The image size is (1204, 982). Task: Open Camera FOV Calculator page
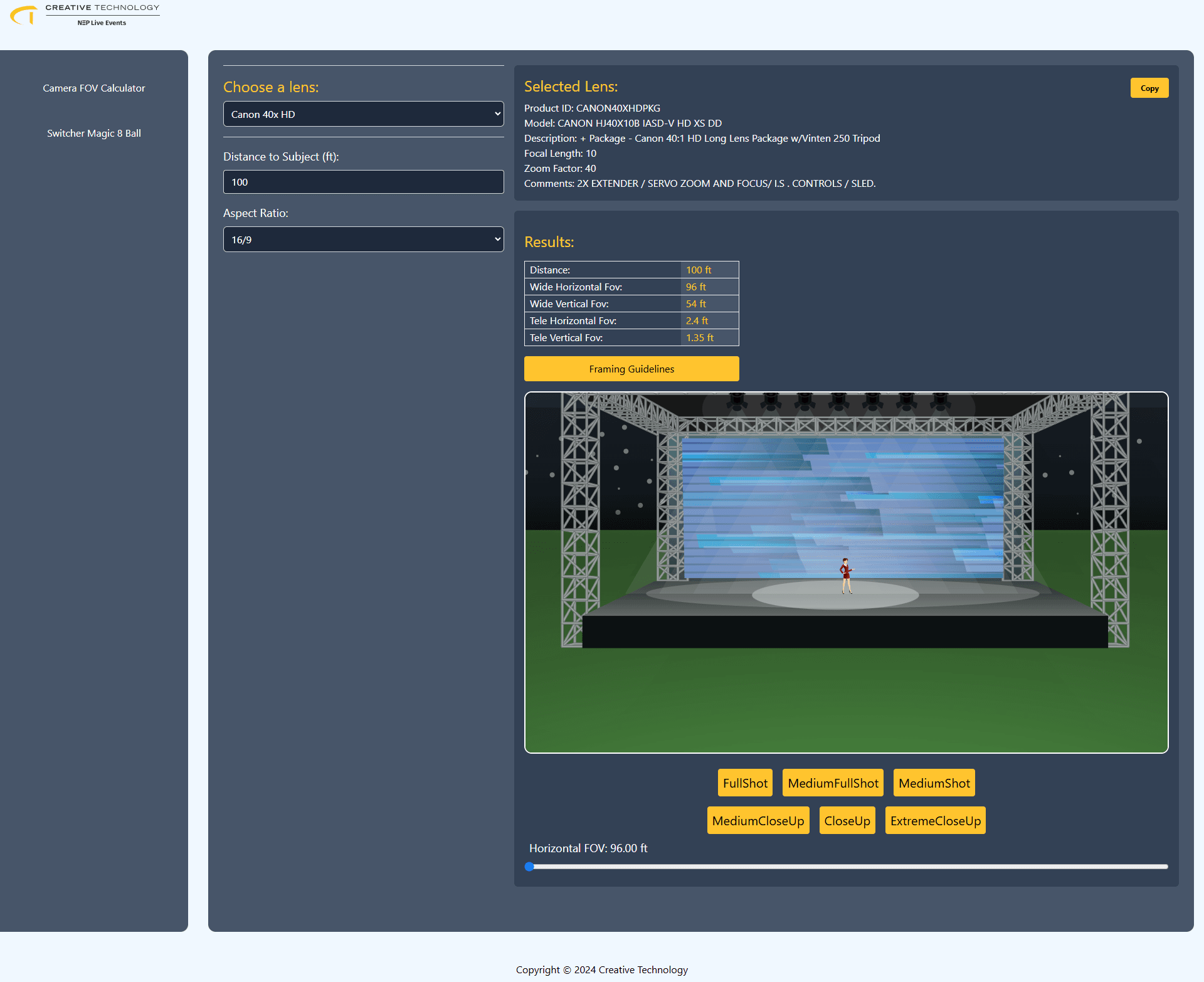pyautogui.click(x=94, y=88)
